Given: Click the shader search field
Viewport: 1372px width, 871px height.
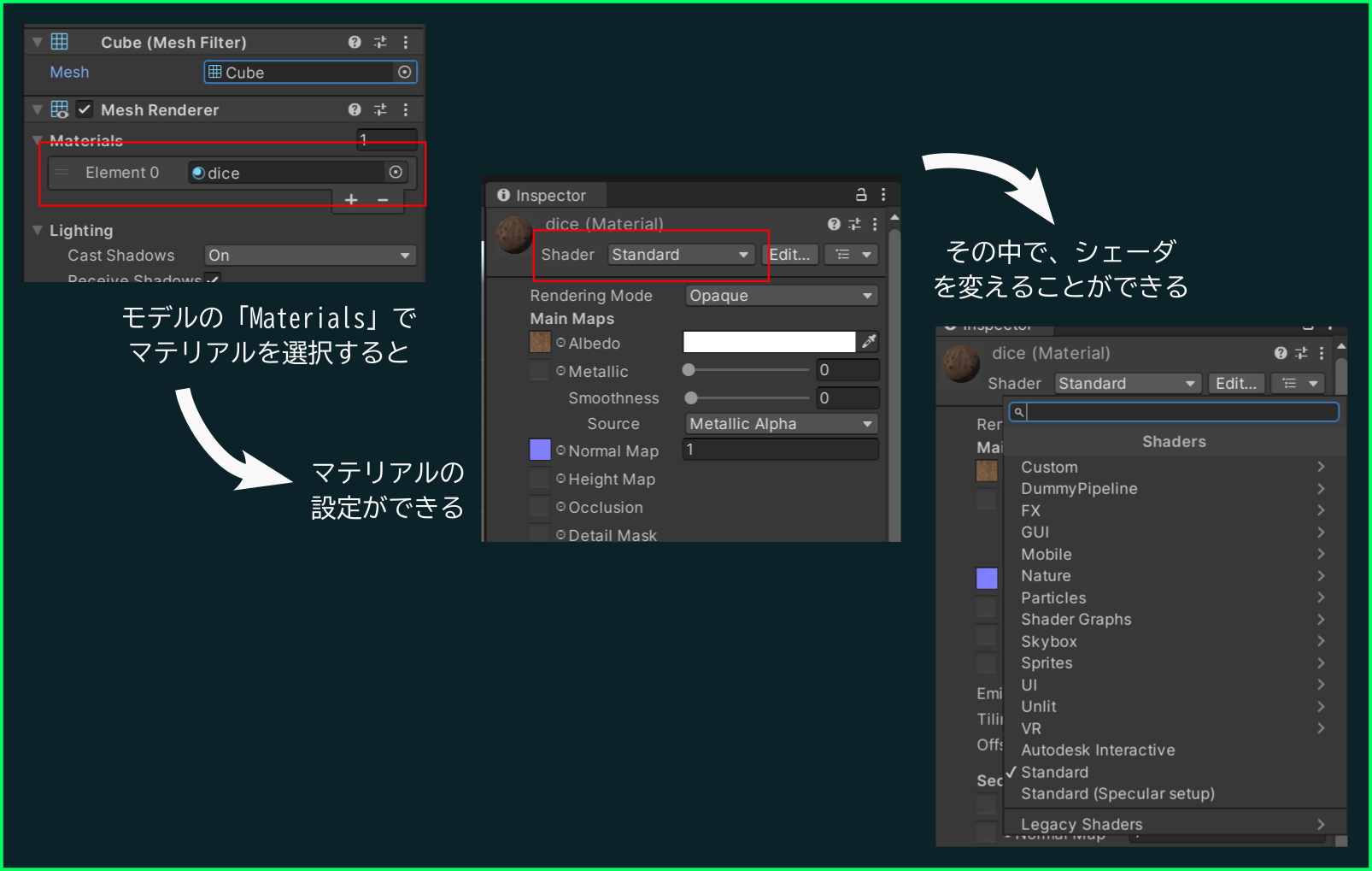Looking at the screenshot, I should [1174, 412].
